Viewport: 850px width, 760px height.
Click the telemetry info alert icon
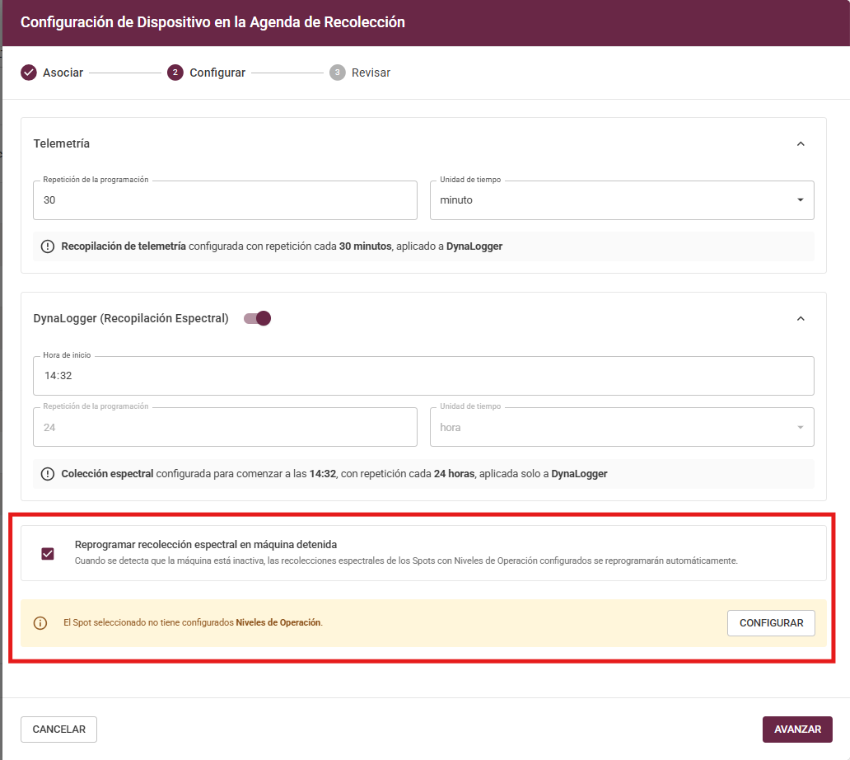(x=48, y=246)
